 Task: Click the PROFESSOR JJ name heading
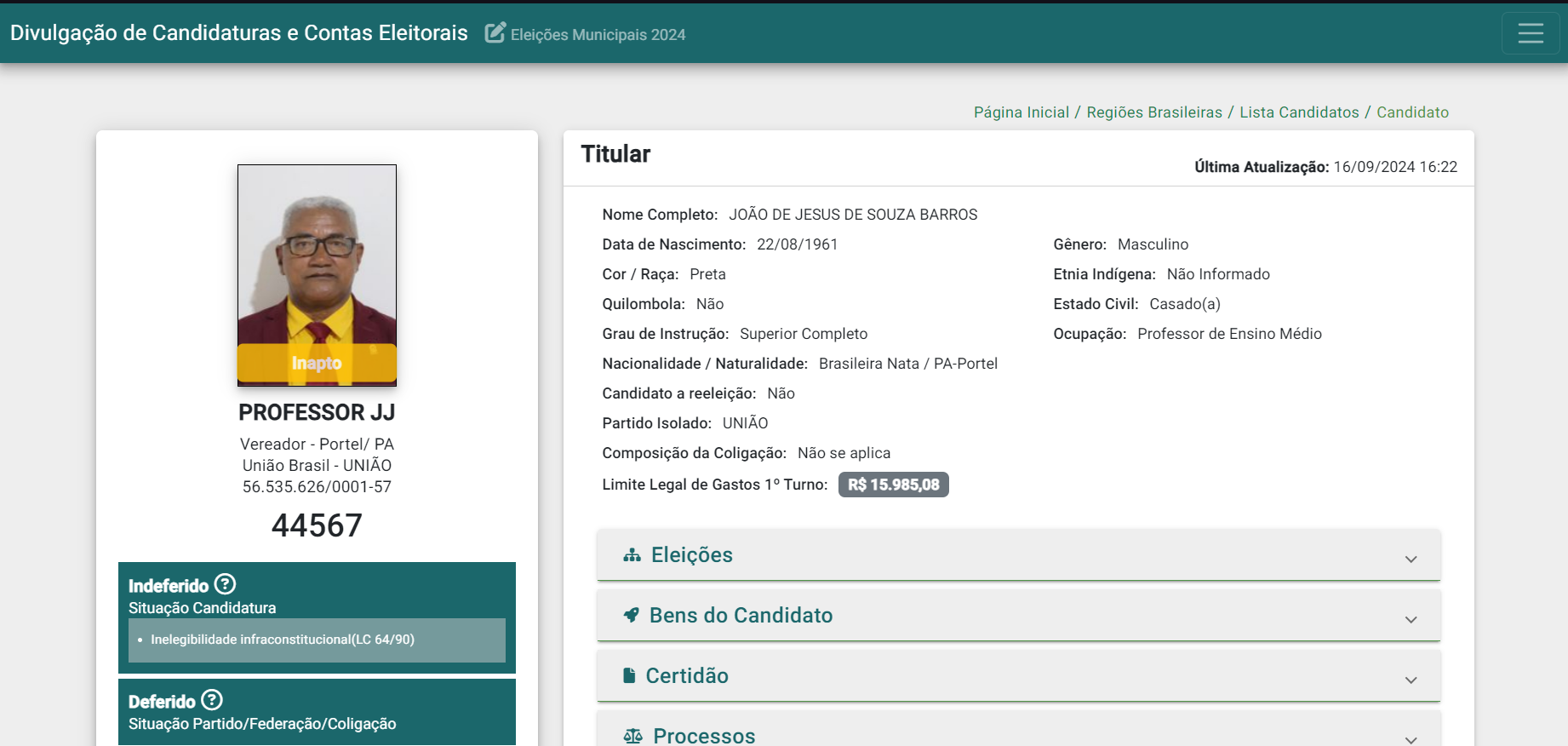(x=317, y=412)
